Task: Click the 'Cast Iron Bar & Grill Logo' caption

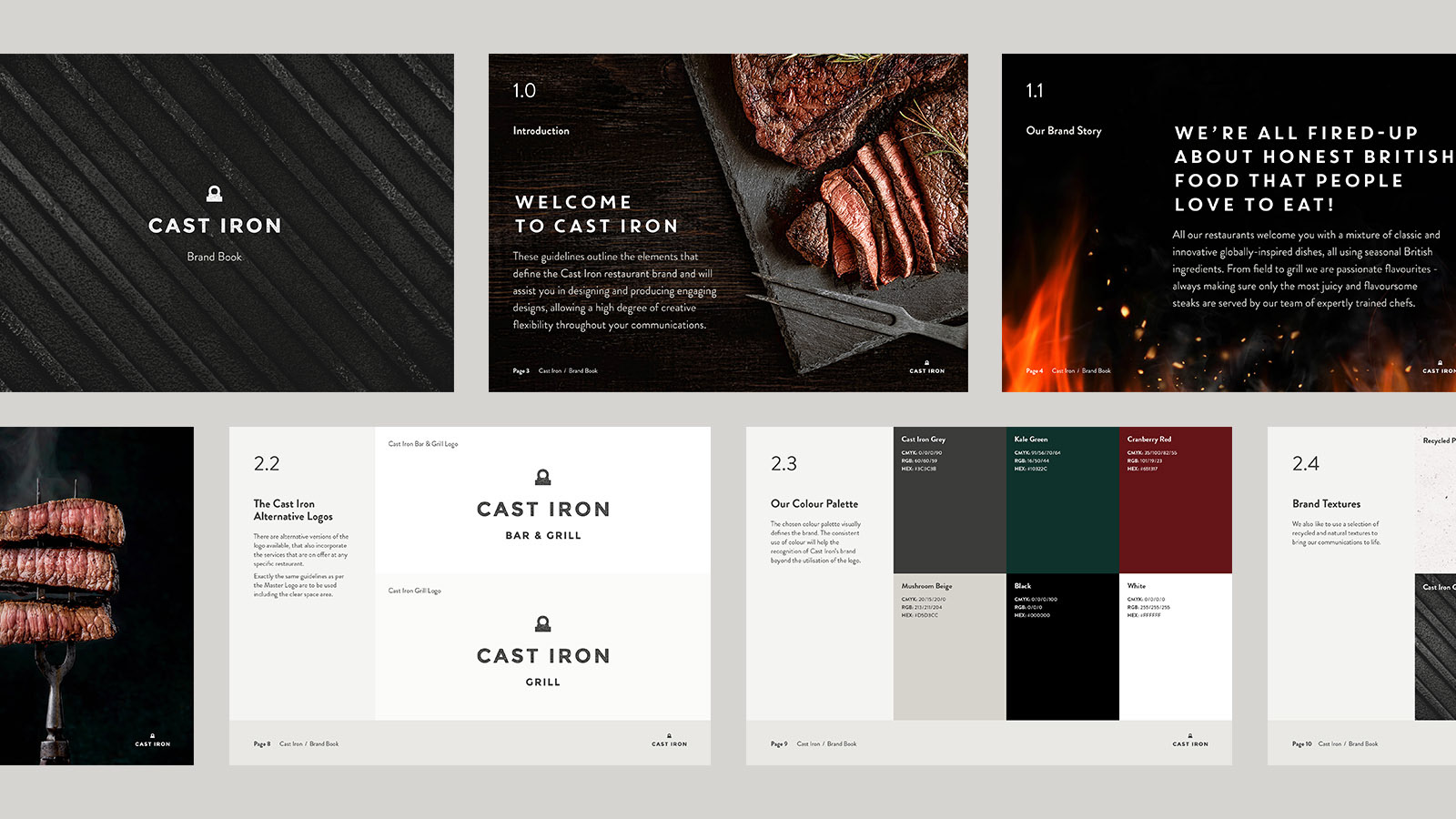Action: pyautogui.click(x=423, y=444)
